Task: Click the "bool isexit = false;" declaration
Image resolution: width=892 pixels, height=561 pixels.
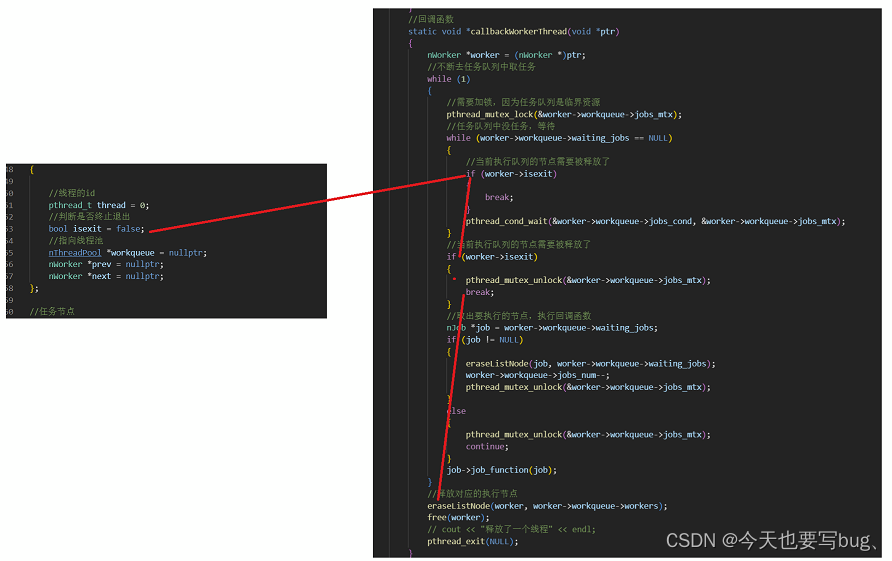Action: [x=97, y=229]
